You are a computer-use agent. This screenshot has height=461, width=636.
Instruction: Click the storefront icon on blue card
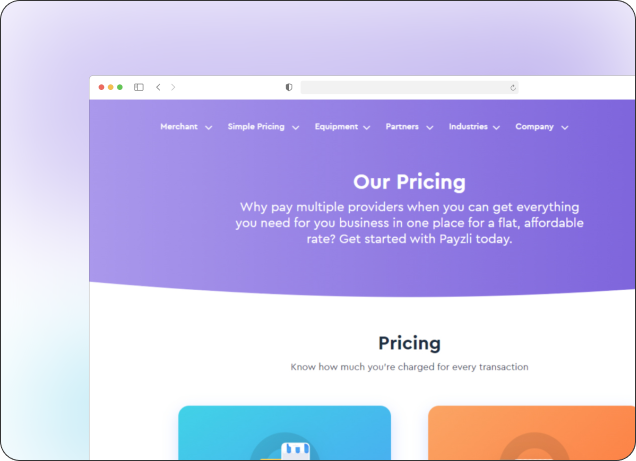295,449
